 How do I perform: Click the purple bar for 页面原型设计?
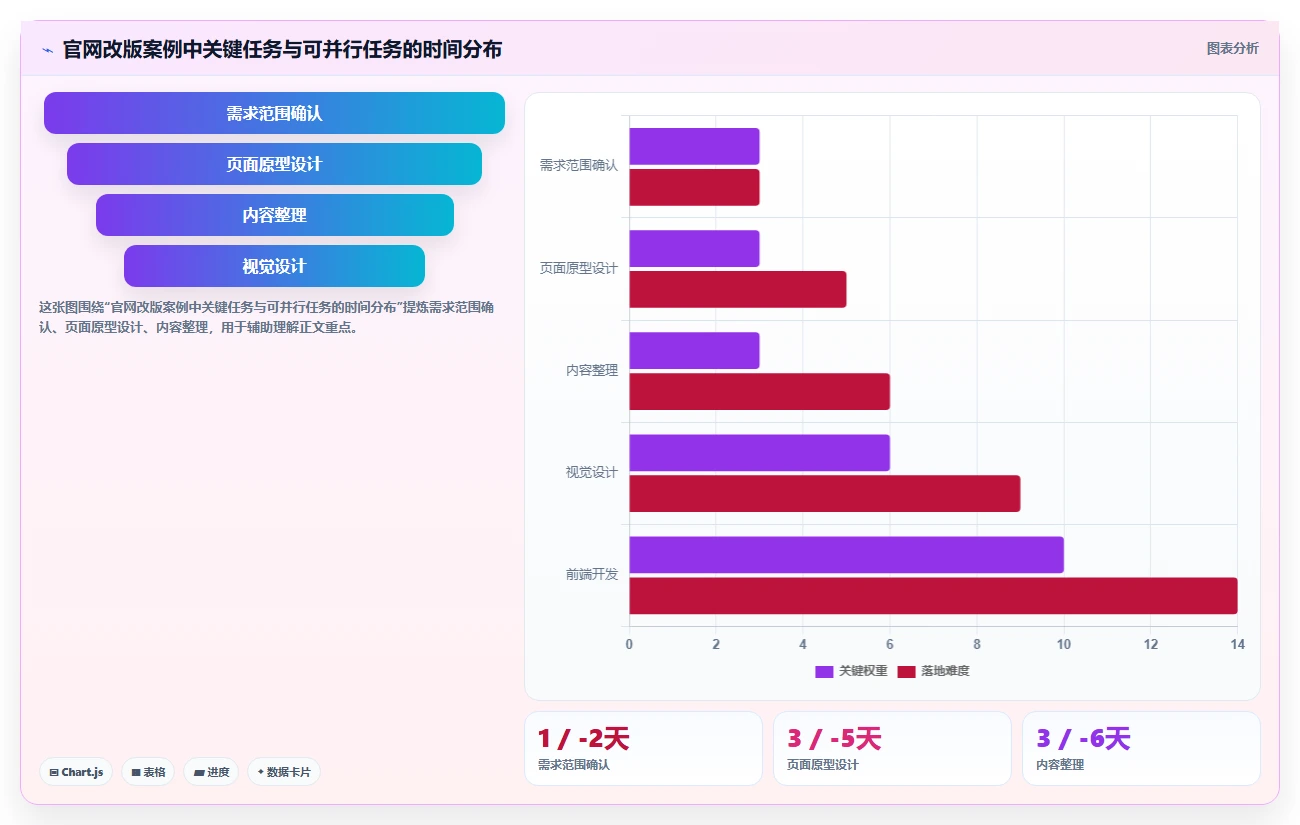[x=694, y=248]
